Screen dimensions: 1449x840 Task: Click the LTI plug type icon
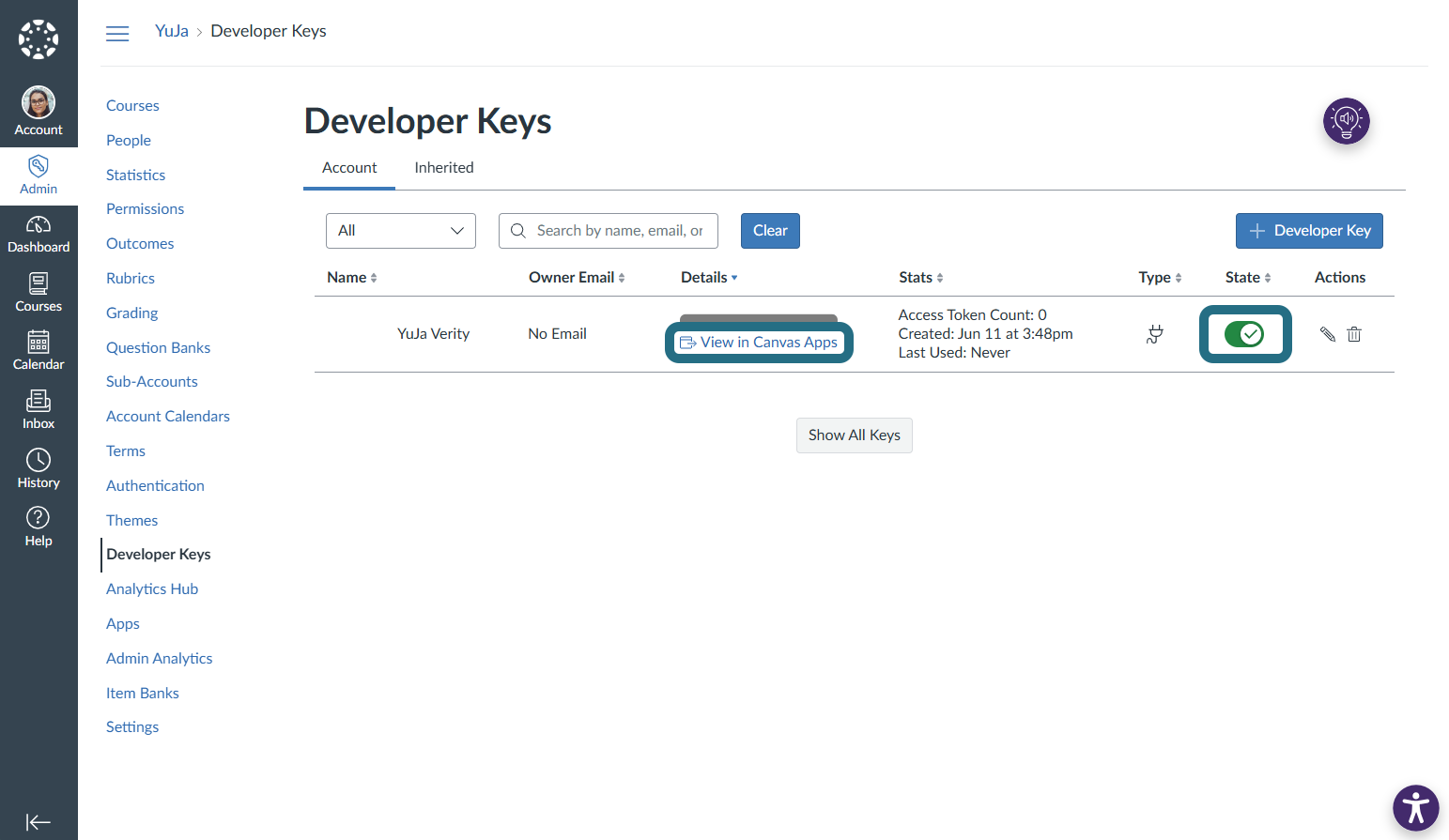coord(1155,334)
